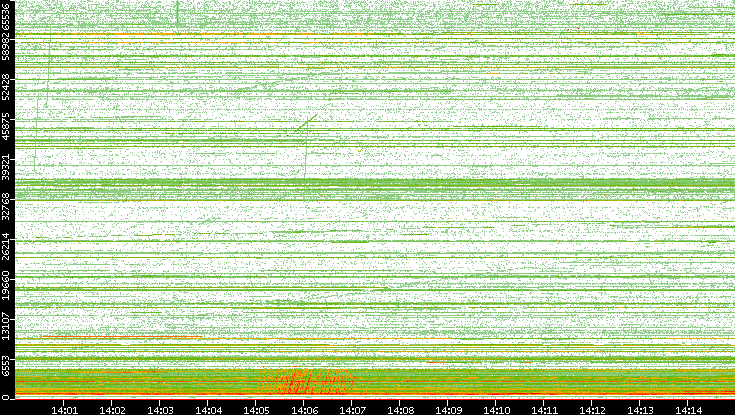This screenshot has height=415, width=735.
Task: Click the red-orange horizontal line above 13107
Action: click(121, 337)
